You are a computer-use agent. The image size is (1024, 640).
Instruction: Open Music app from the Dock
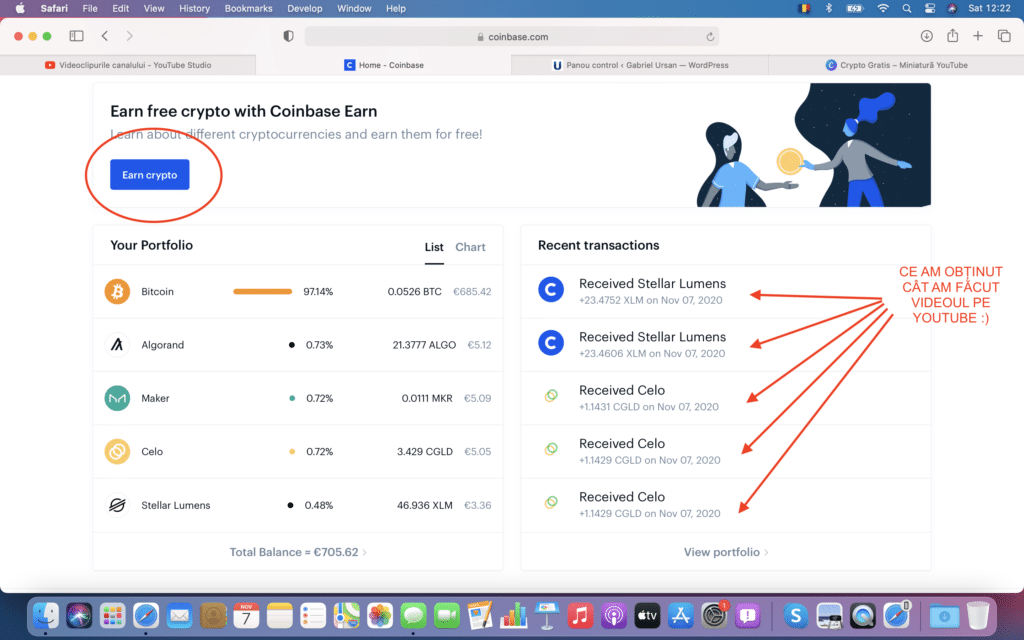point(580,615)
